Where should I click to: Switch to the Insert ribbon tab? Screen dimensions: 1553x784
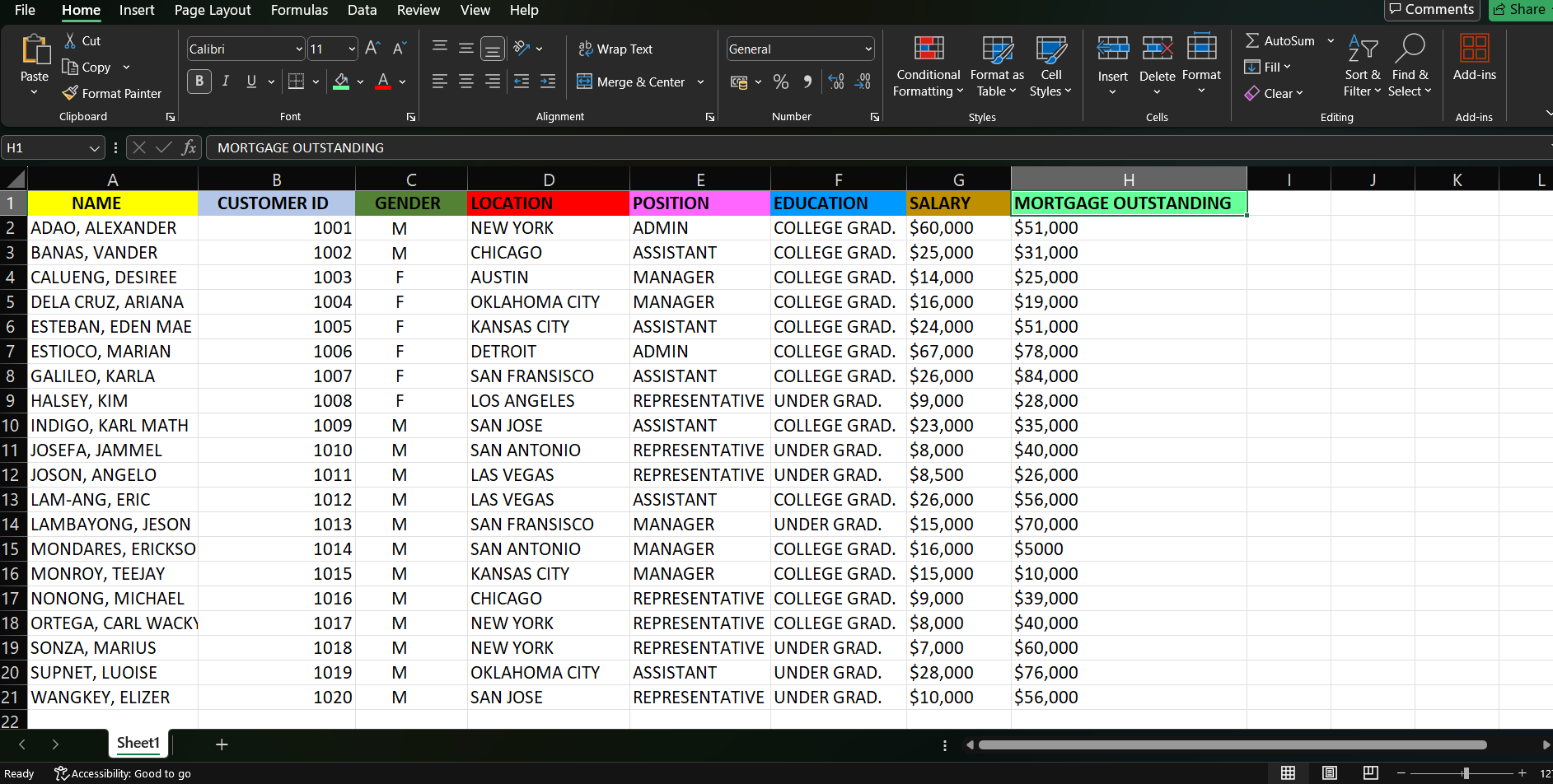pyautogui.click(x=137, y=10)
